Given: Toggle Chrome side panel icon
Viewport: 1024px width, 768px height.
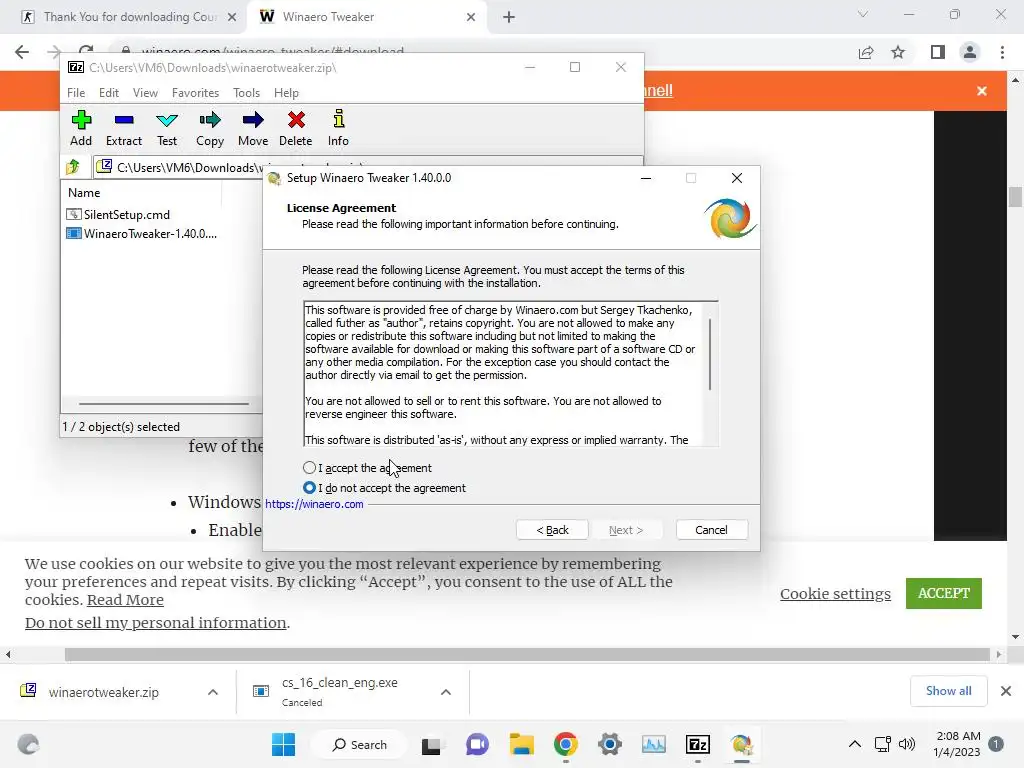Looking at the screenshot, I should (x=938, y=52).
